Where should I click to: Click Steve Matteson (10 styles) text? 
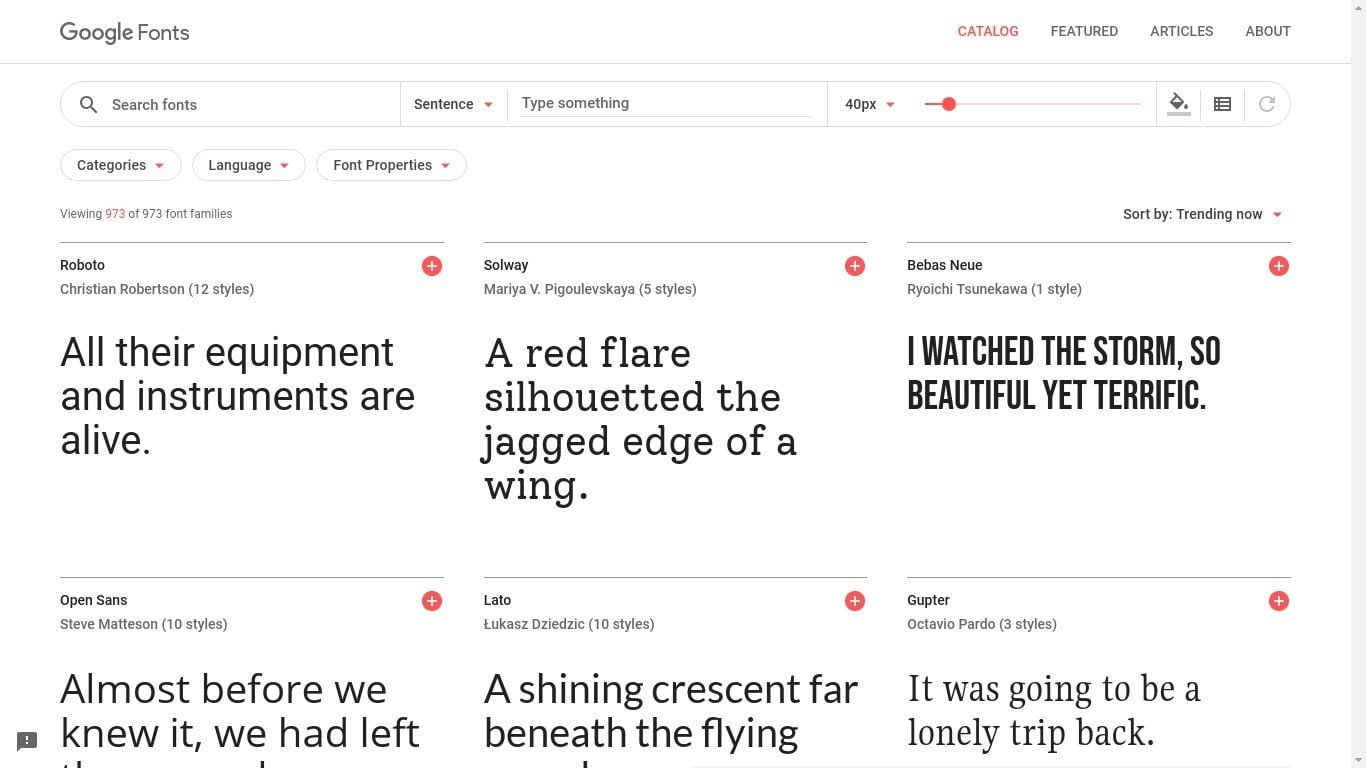[143, 624]
